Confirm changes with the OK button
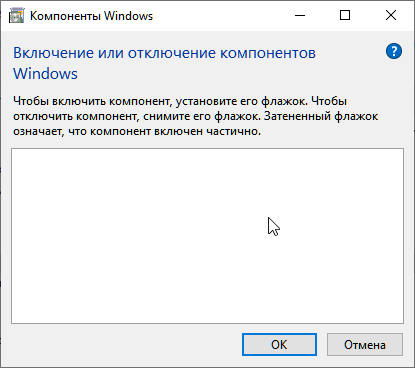The image size is (415, 368). pos(279,345)
